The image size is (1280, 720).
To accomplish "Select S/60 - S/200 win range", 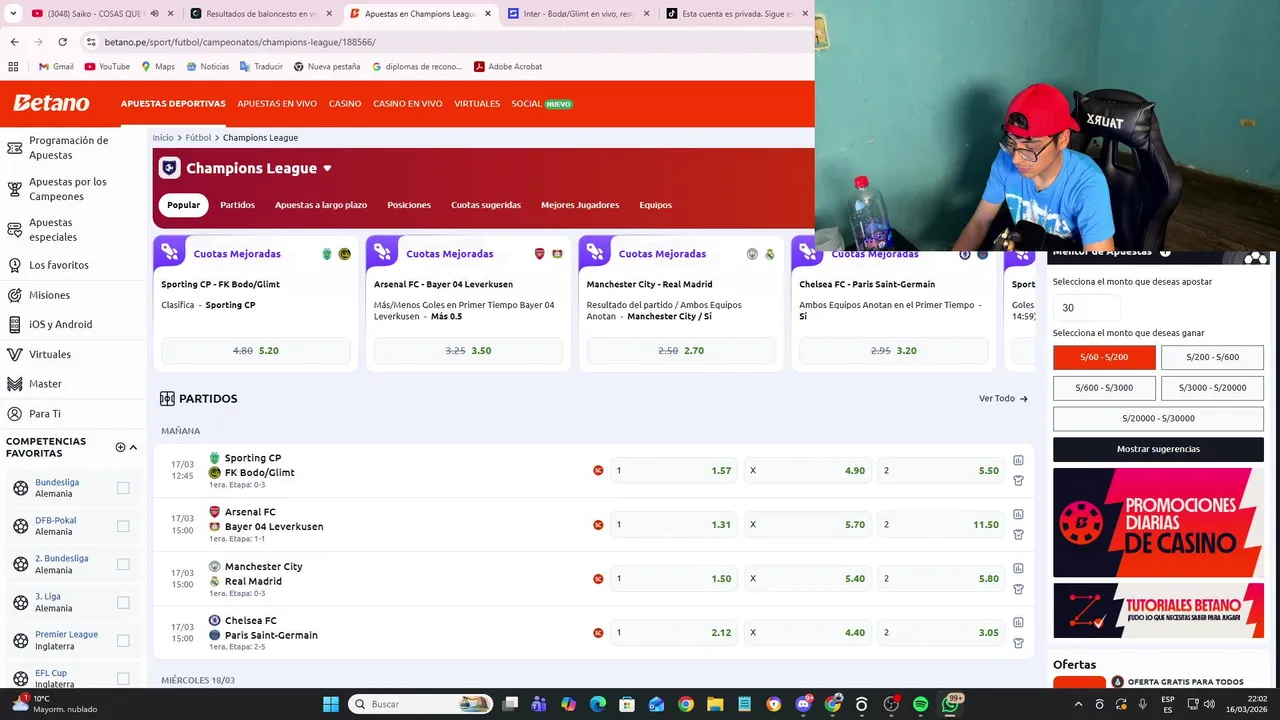I will click(1104, 357).
